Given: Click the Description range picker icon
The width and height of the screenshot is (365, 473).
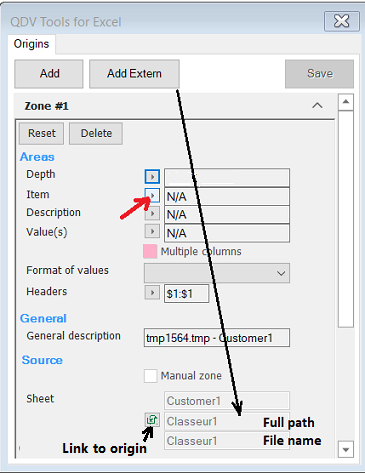Looking at the screenshot, I should pos(152,213).
